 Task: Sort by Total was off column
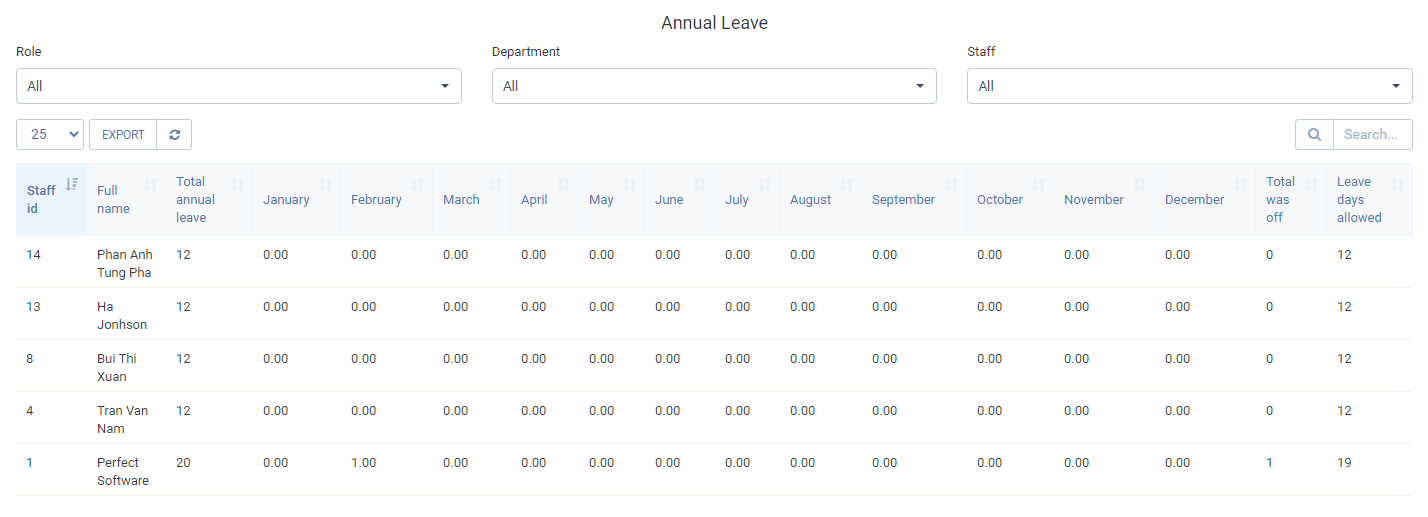click(x=1291, y=200)
